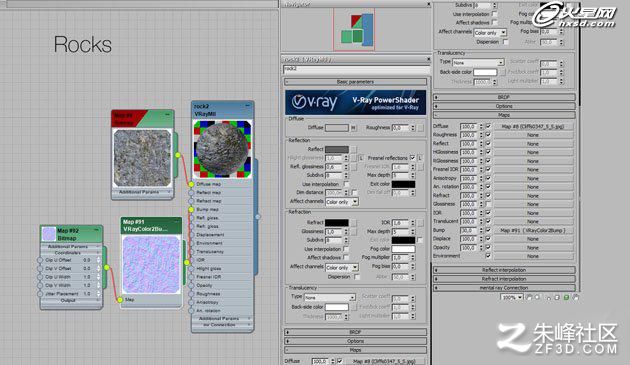Click the Diffuse map input socket on rock2
The width and height of the screenshot is (630, 365).
coord(191,184)
